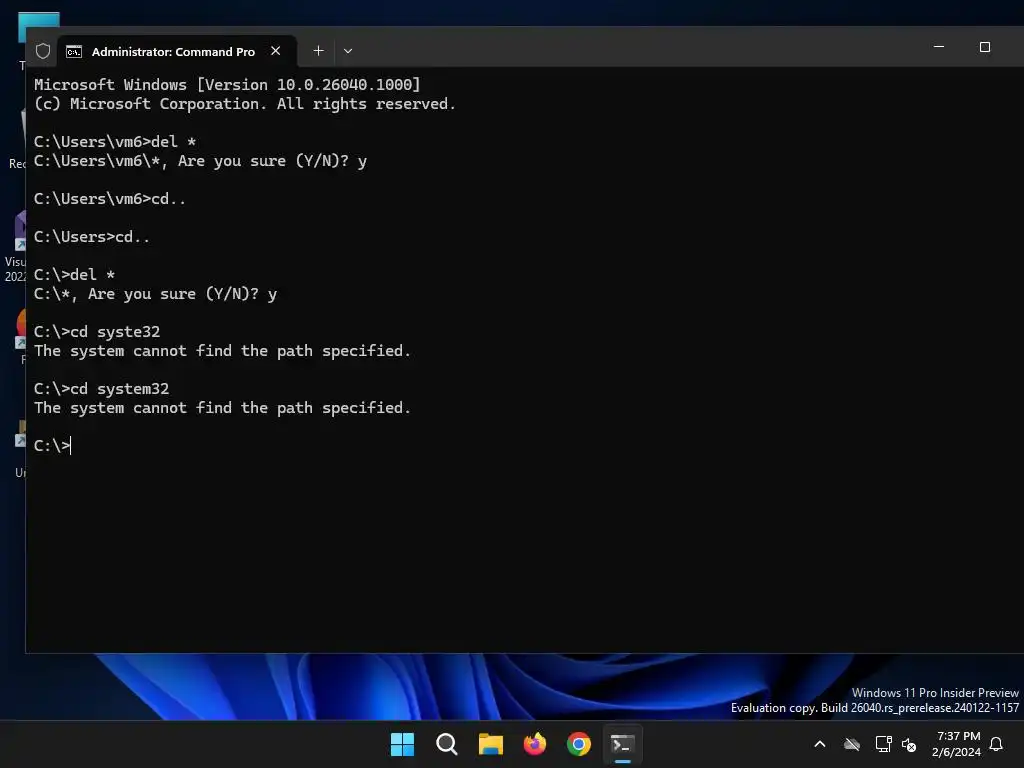Viewport: 1024px width, 768px height.
Task: Click the Terminal icon on taskbar
Action: 622,744
